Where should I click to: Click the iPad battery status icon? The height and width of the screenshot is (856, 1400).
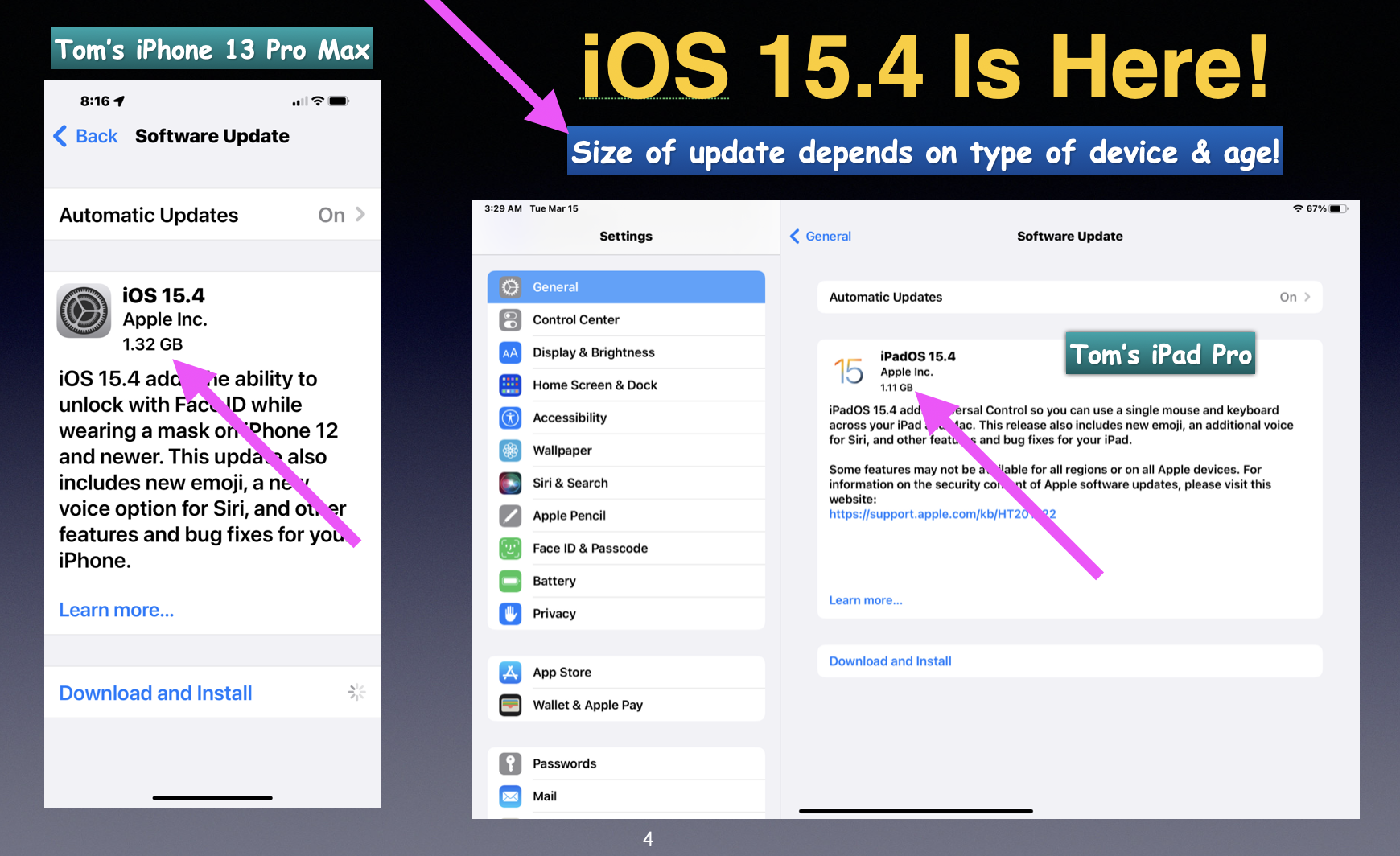point(1338,208)
